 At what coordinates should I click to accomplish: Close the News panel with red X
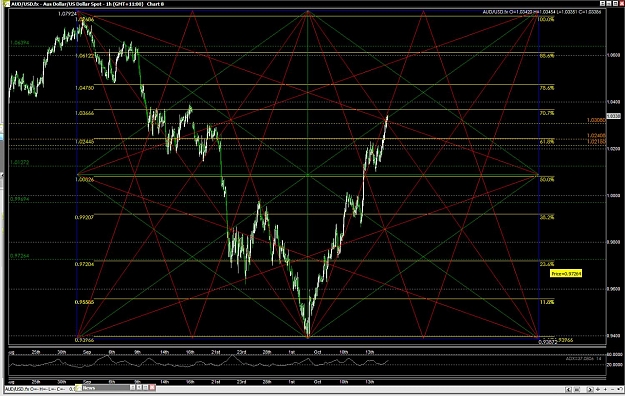[152, 388]
